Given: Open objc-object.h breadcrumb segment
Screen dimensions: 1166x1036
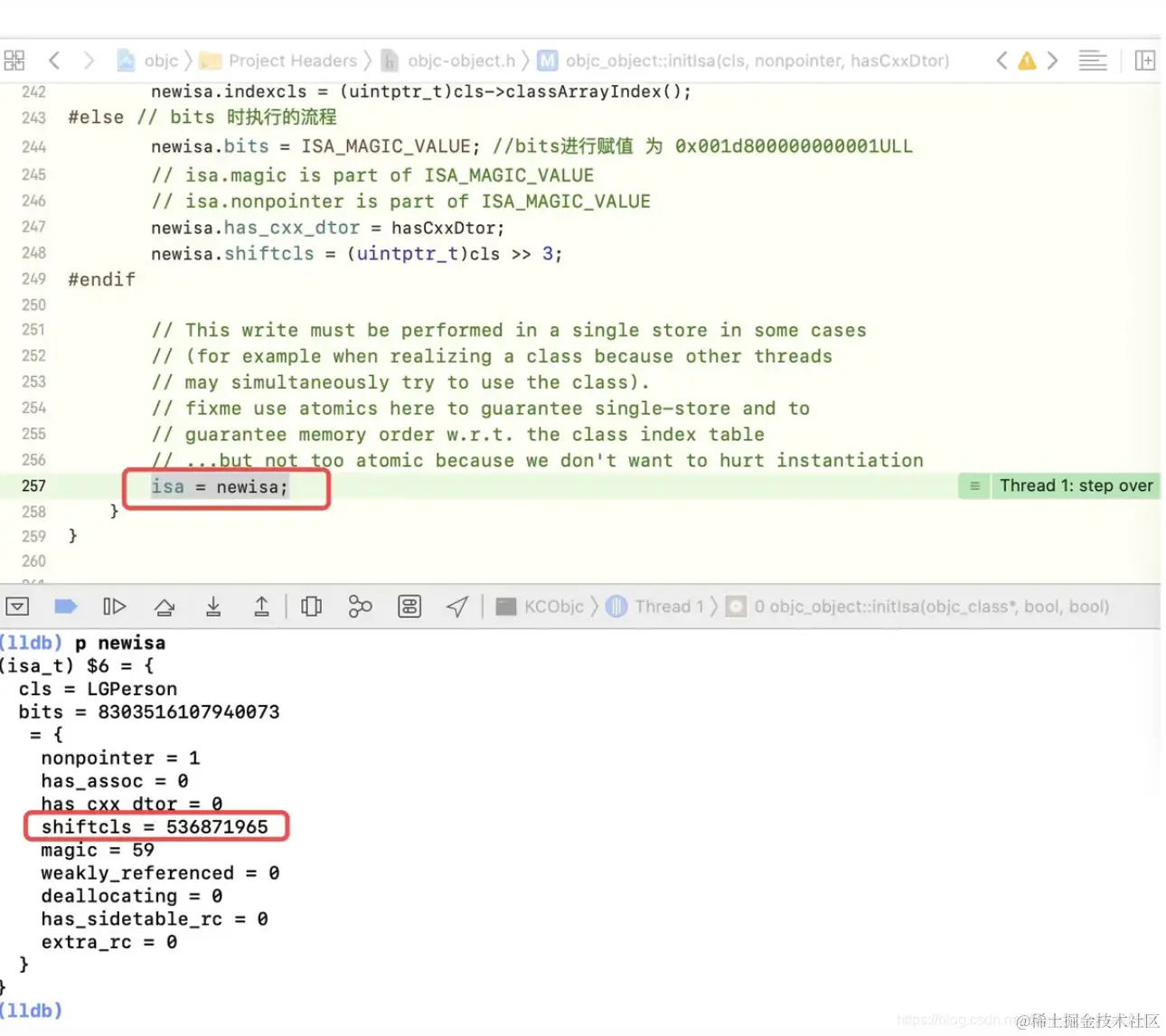Looking at the screenshot, I should coord(449,61).
